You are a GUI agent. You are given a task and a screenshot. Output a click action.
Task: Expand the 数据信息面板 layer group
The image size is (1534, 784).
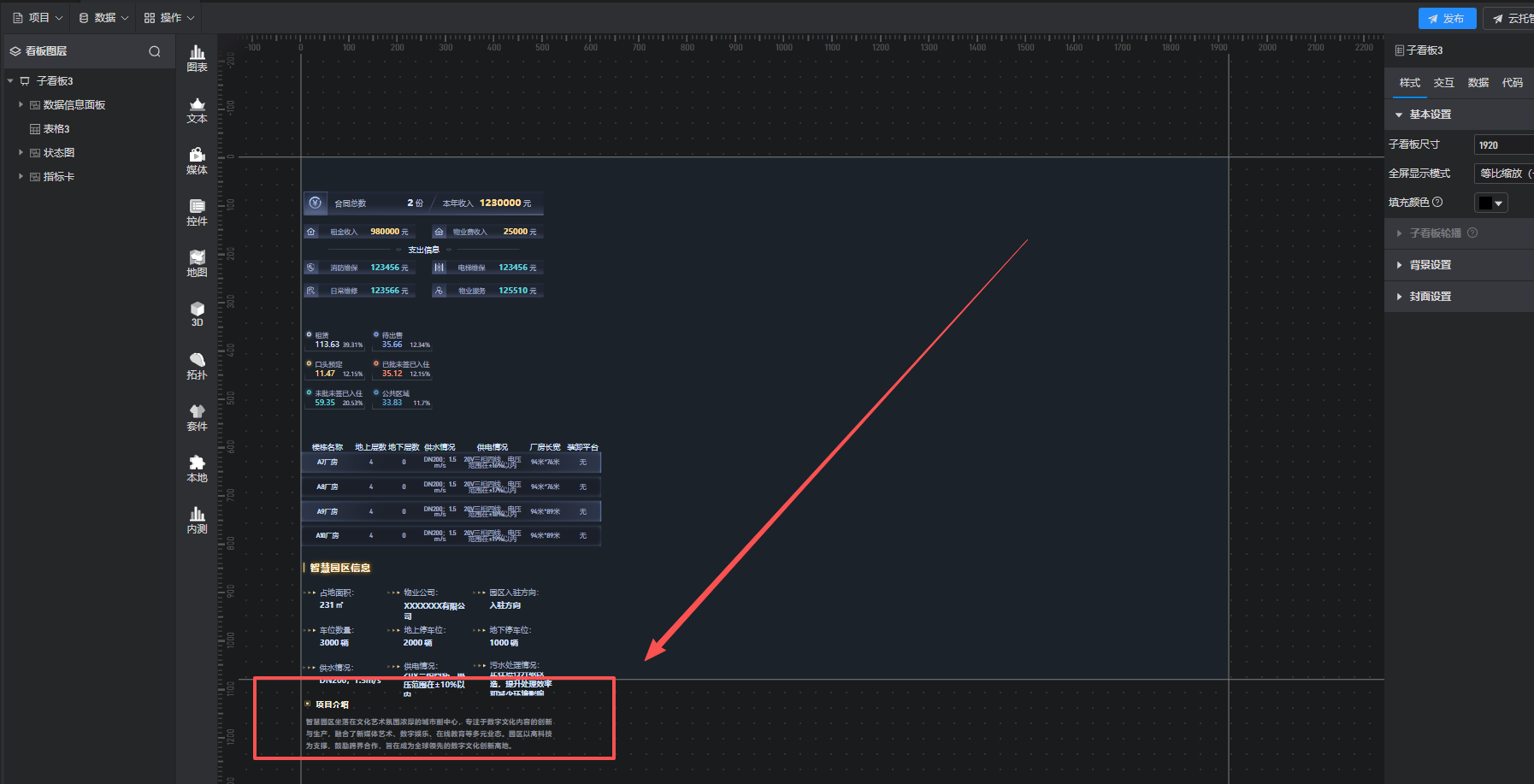click(x=21, y=104)
